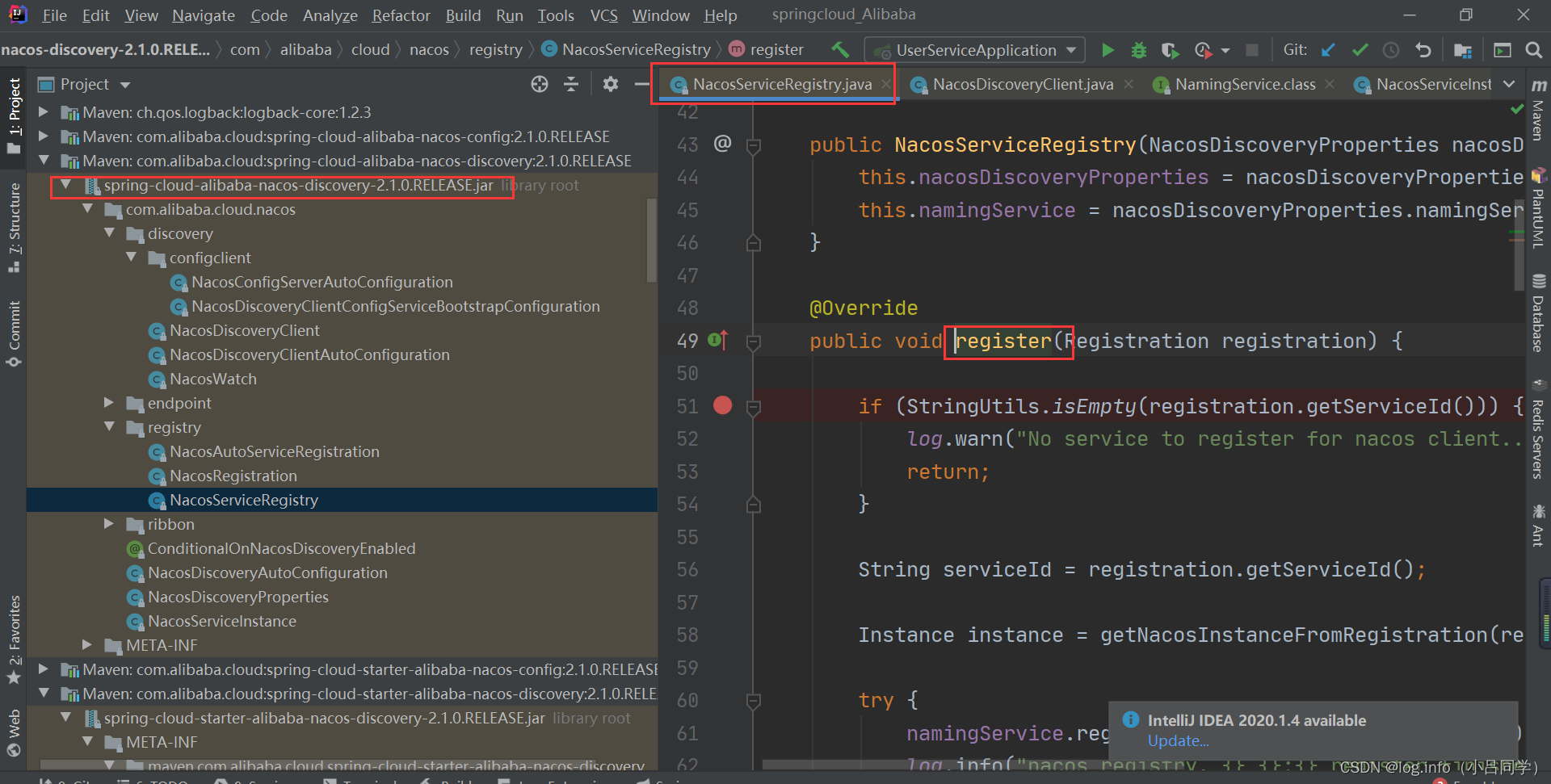Toggle the 1: Project side tool button
This screenshot has height=784, width=1551.
pyautogui.click(x=14, y=115)
